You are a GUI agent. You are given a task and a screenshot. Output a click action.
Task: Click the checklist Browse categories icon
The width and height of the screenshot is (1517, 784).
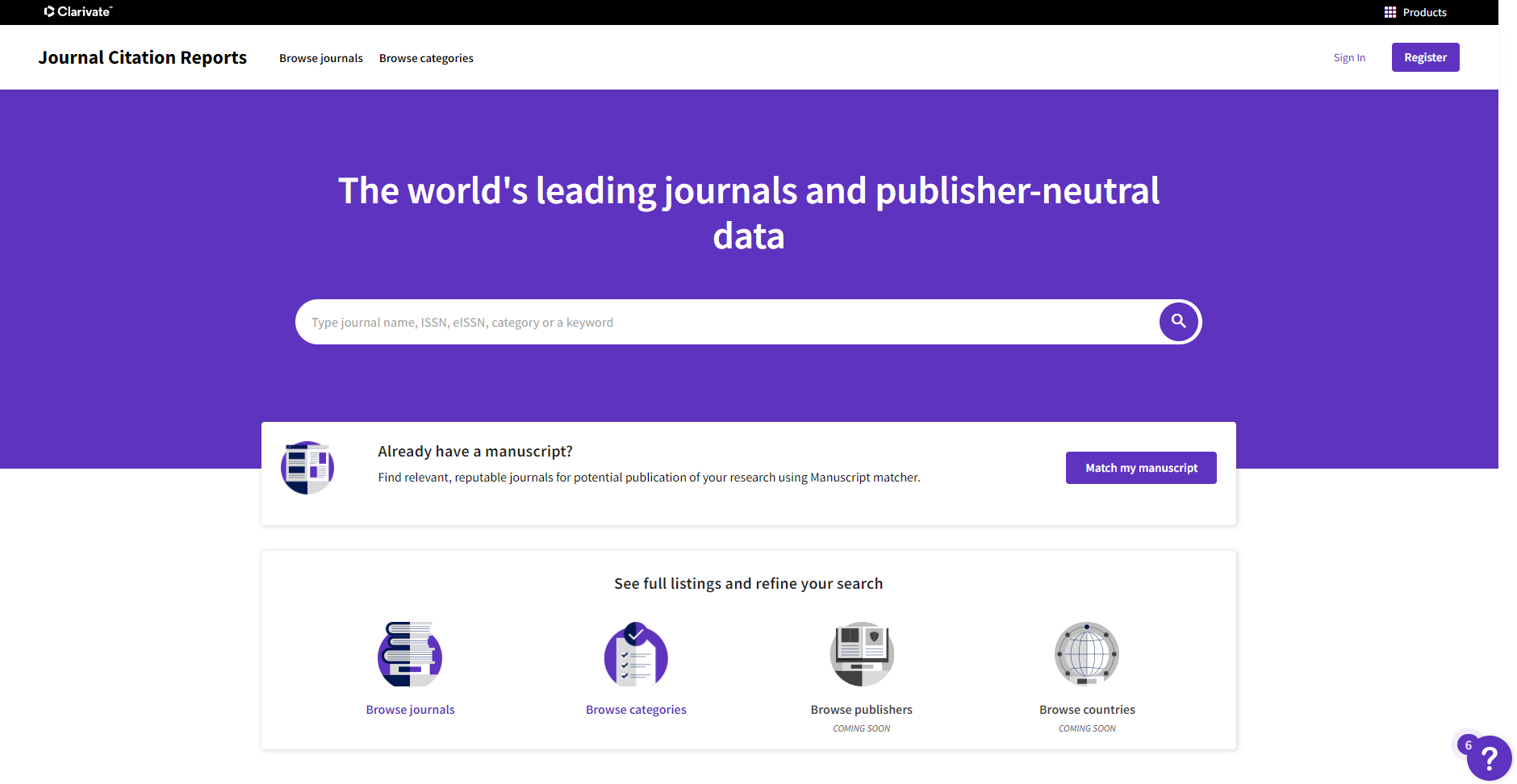(x=636, y=653)
